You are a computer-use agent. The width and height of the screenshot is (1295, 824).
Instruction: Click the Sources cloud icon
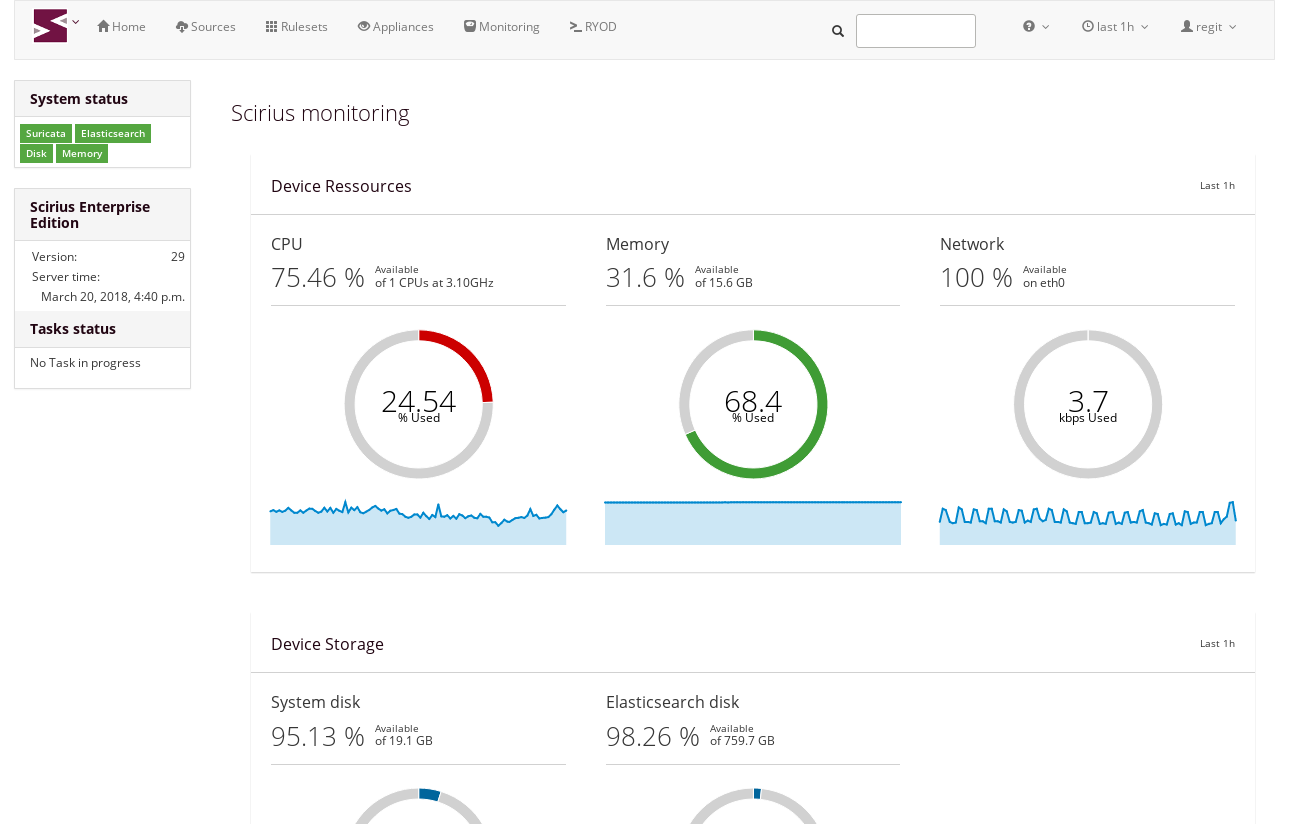coord(182,27)
